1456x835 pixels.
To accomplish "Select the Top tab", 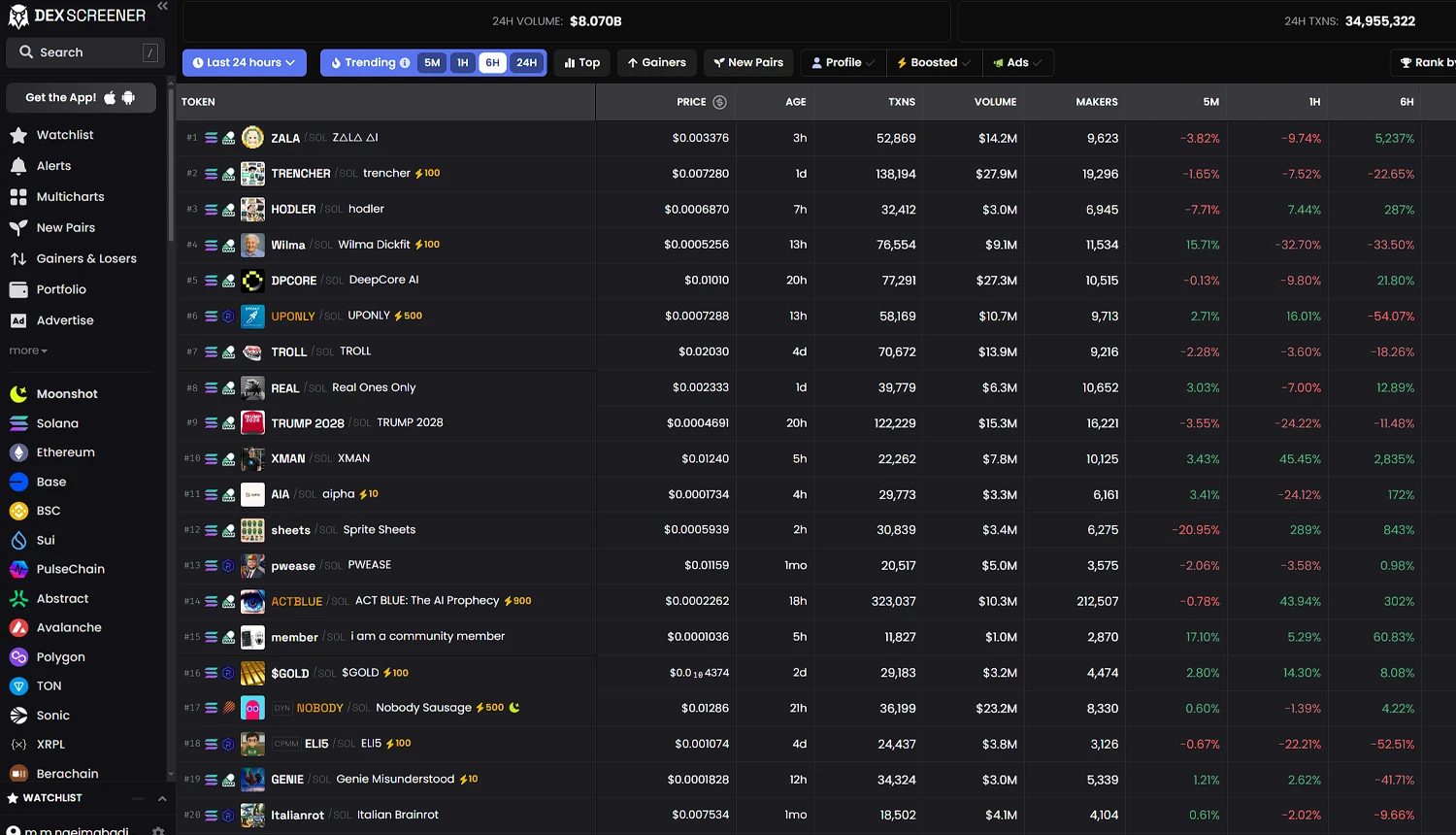I will click(x=582, y=63).
